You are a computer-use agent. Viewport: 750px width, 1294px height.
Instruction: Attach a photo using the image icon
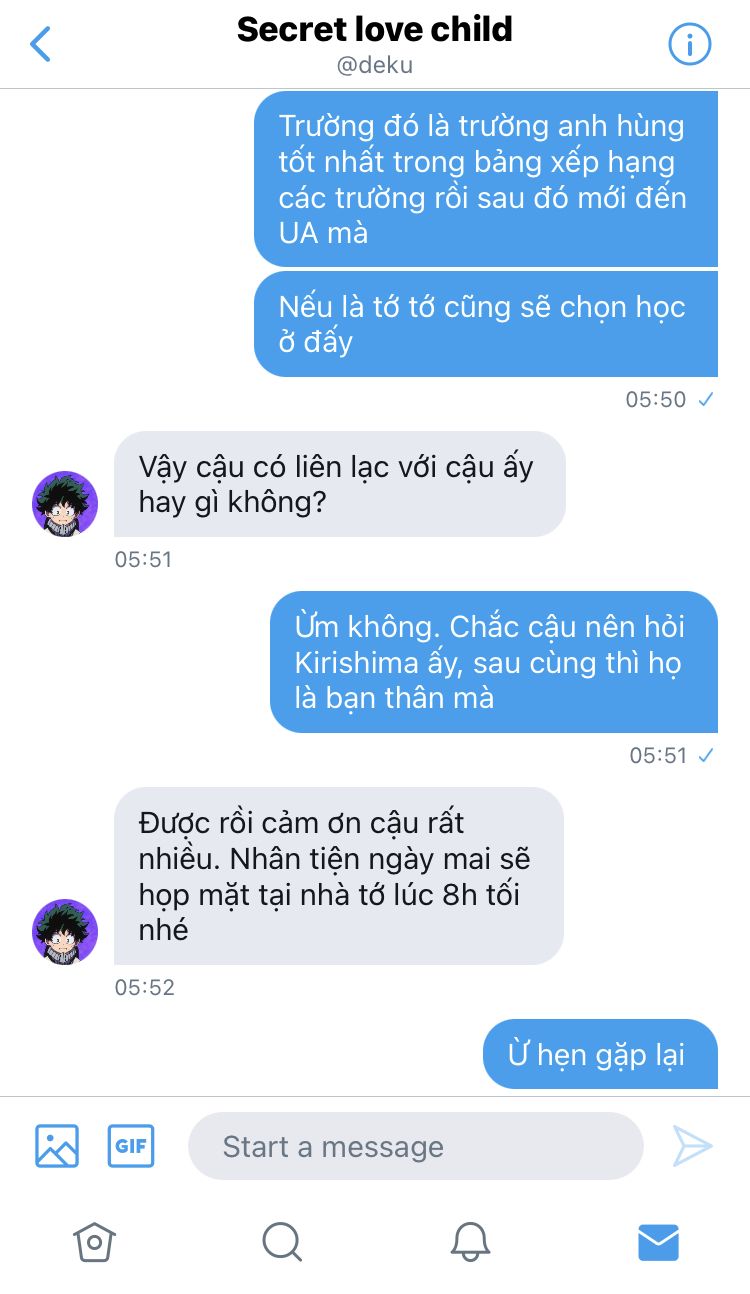pyautogui.click(x=57, y=1146)
